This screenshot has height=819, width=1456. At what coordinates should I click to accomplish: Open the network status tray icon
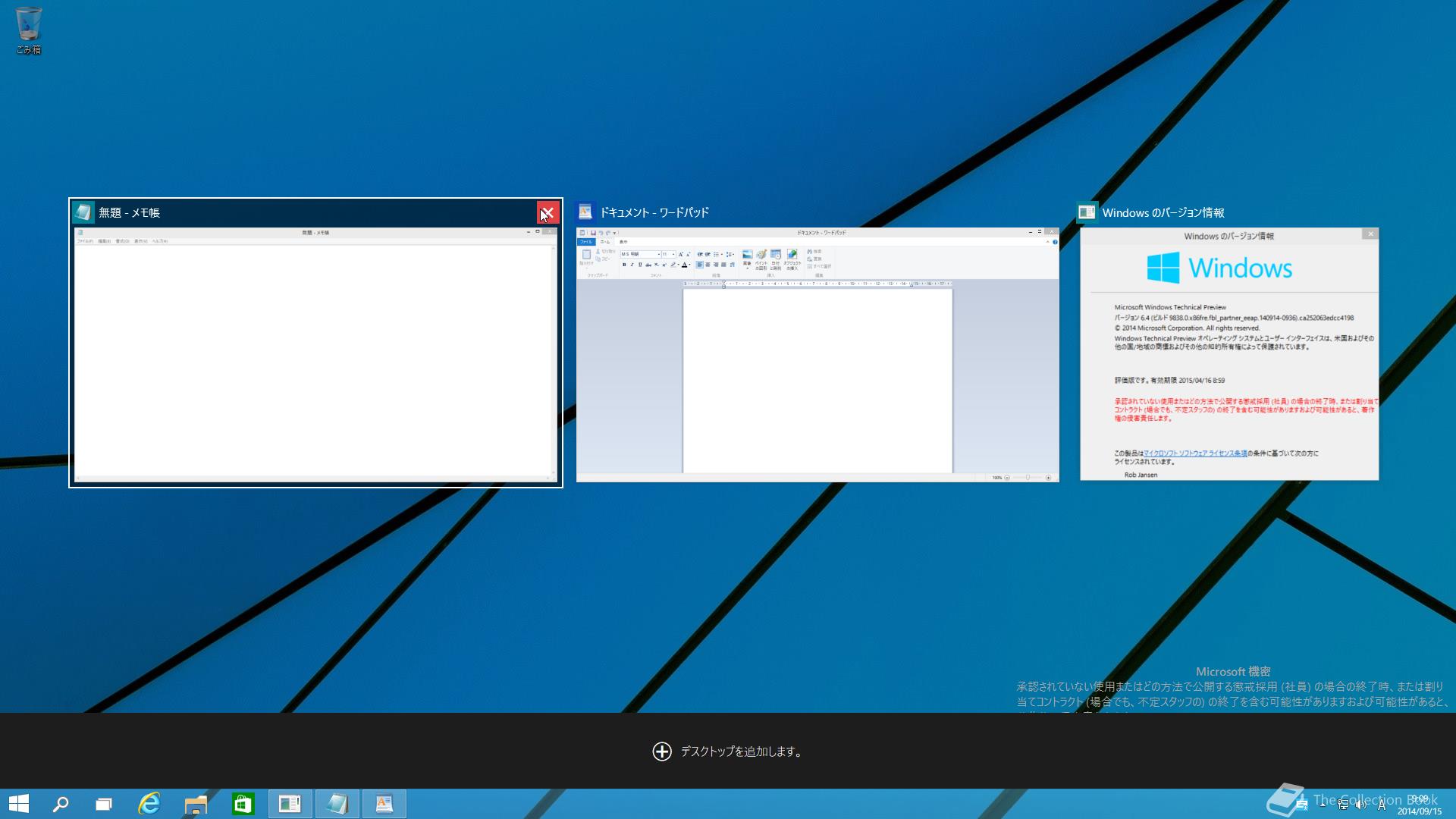click(x=1343, y=805)
